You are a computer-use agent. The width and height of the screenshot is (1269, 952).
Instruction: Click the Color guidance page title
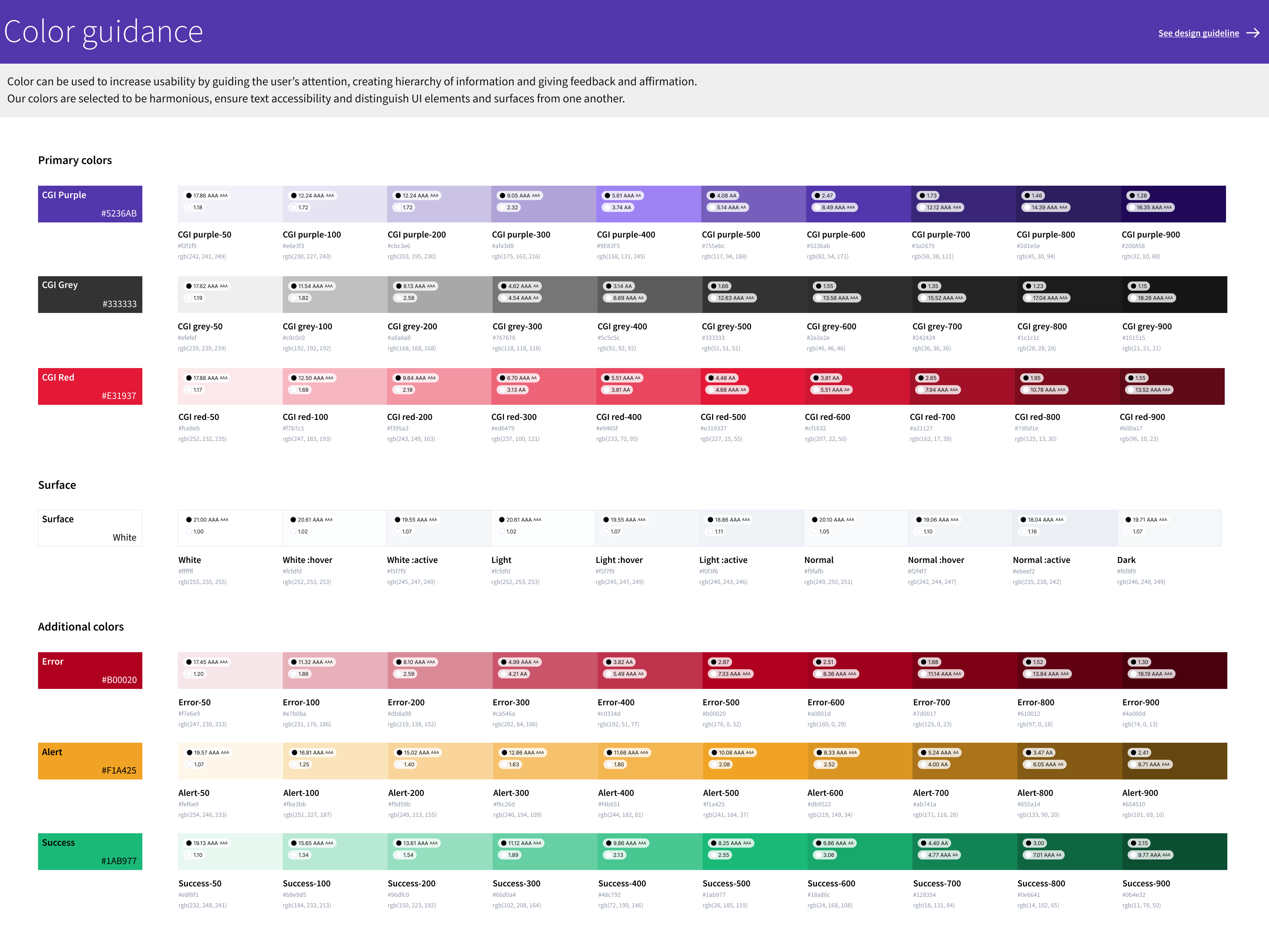[103, 31]
